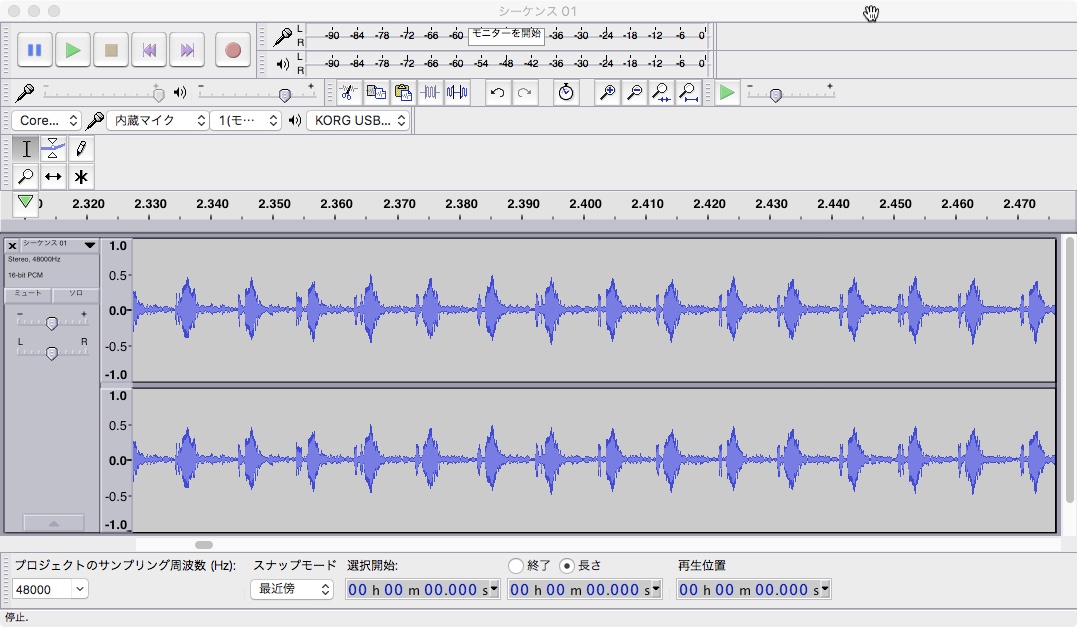1077x627 pixels.
Task: Click the Copy icon in edit toolbar
Action: (376, 92)
